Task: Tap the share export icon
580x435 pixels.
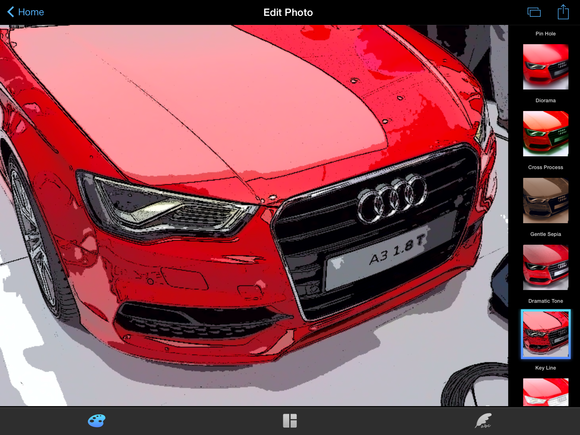Action: [x=563, y=12]
